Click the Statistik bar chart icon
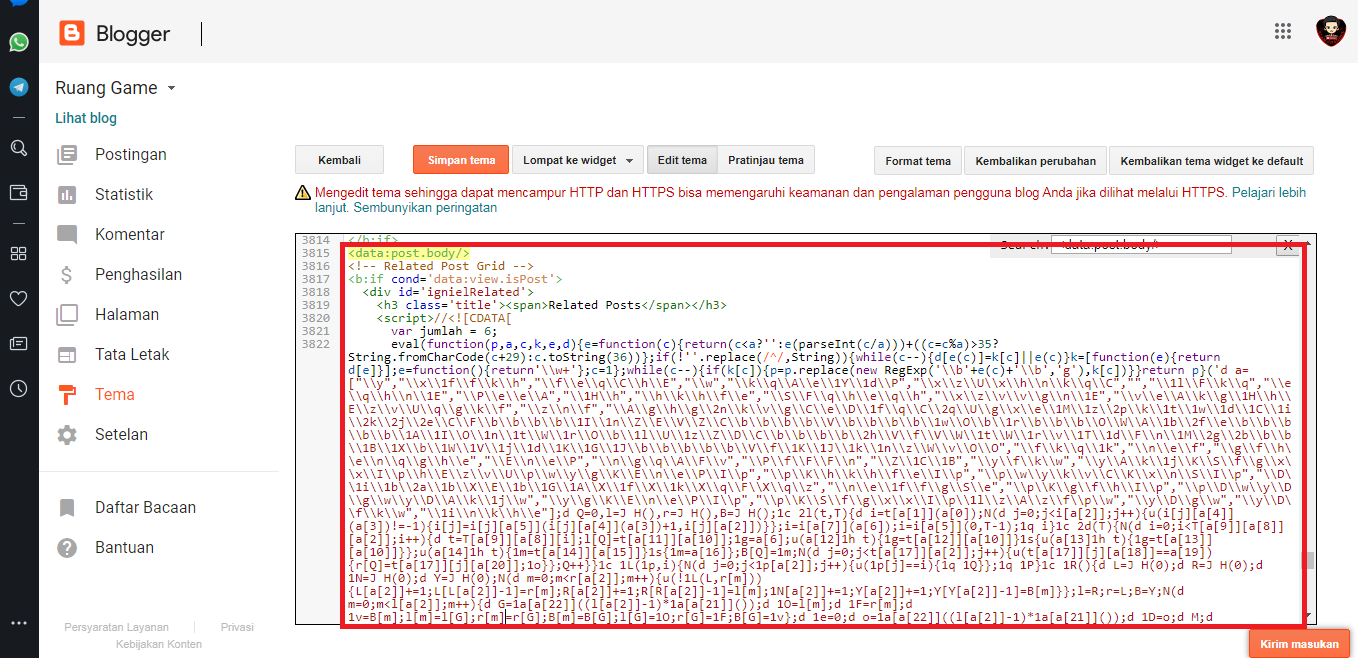 (67, 194)
